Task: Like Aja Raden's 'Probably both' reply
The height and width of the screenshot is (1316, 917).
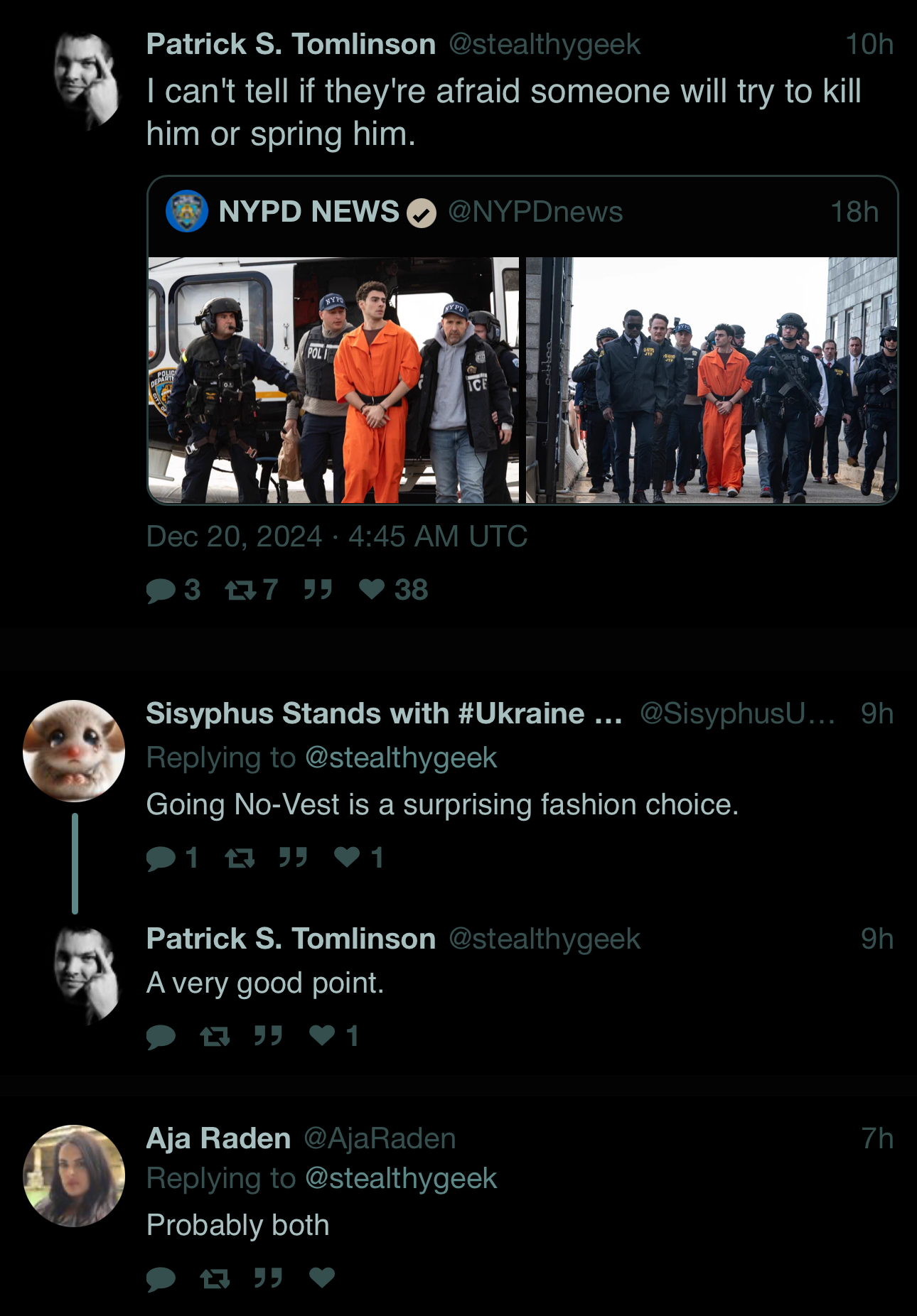Action: 322,1278
